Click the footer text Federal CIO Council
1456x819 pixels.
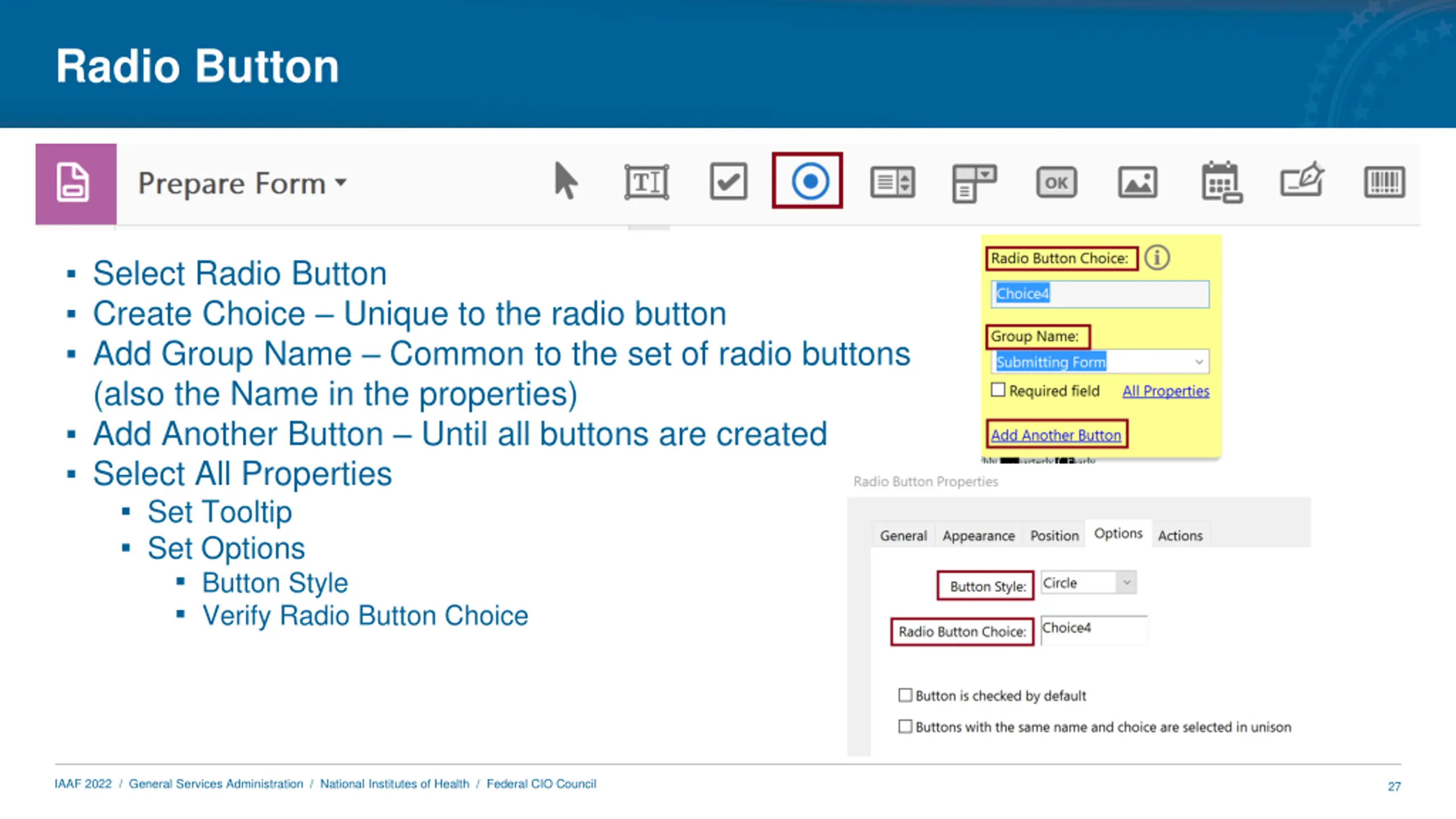541,784
